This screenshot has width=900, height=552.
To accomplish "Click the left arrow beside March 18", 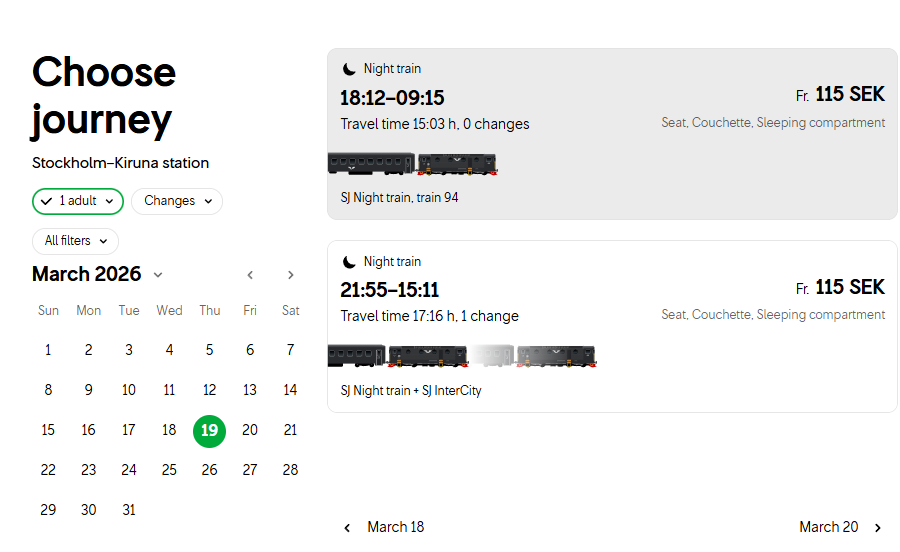I will point(347,528).
